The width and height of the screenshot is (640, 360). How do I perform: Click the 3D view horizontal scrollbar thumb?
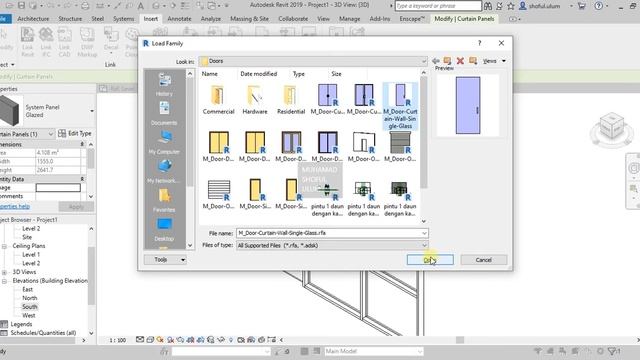460,340
